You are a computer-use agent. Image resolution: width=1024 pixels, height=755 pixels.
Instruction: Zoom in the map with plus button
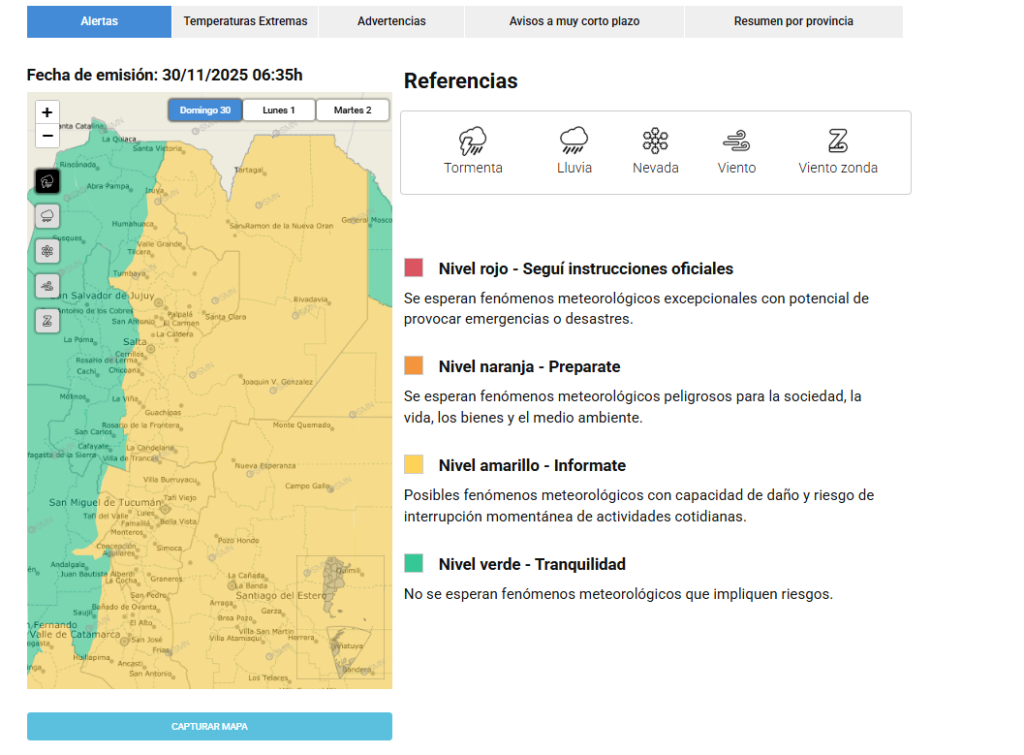47,112
